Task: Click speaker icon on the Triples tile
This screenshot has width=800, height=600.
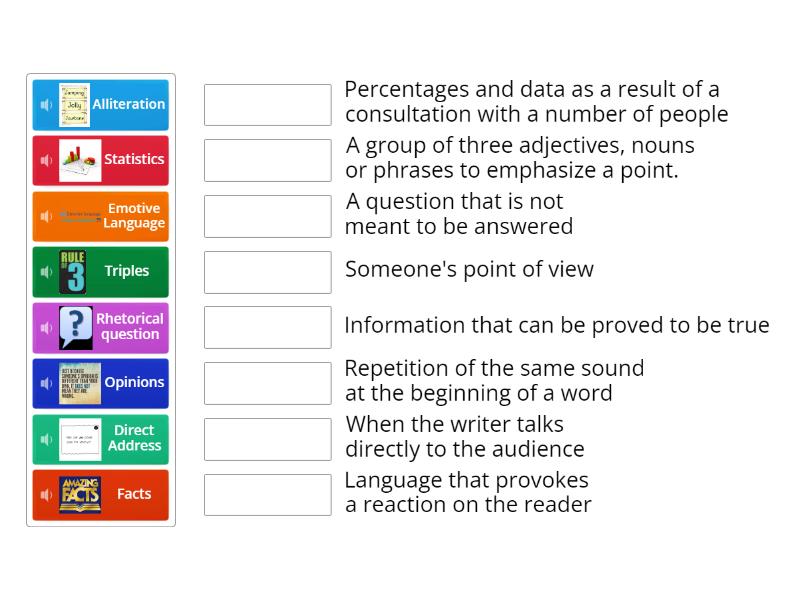Action: [x=46, y=272]
